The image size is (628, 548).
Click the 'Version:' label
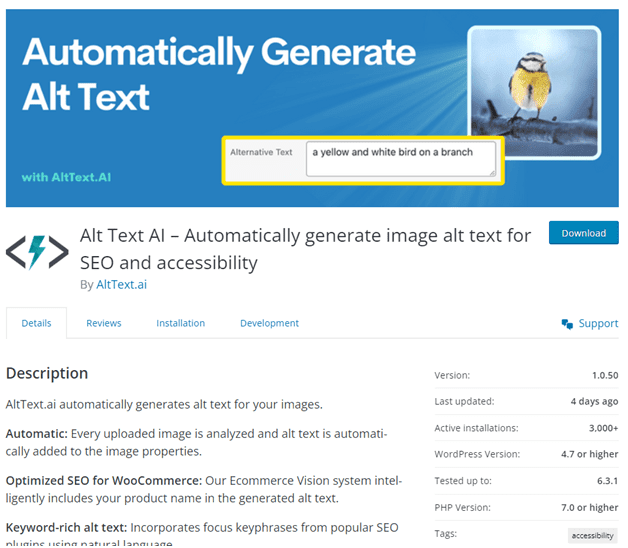pos(452,375)
